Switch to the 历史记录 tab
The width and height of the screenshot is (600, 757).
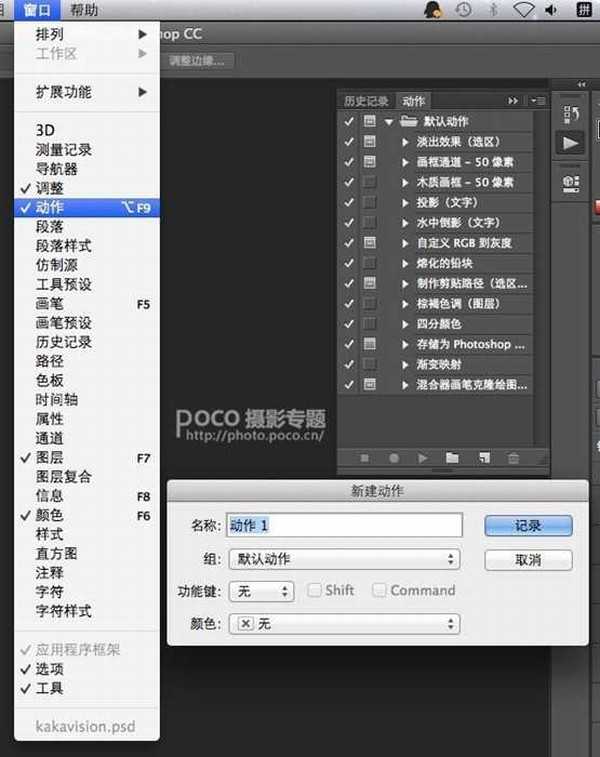tap(366, 101)
